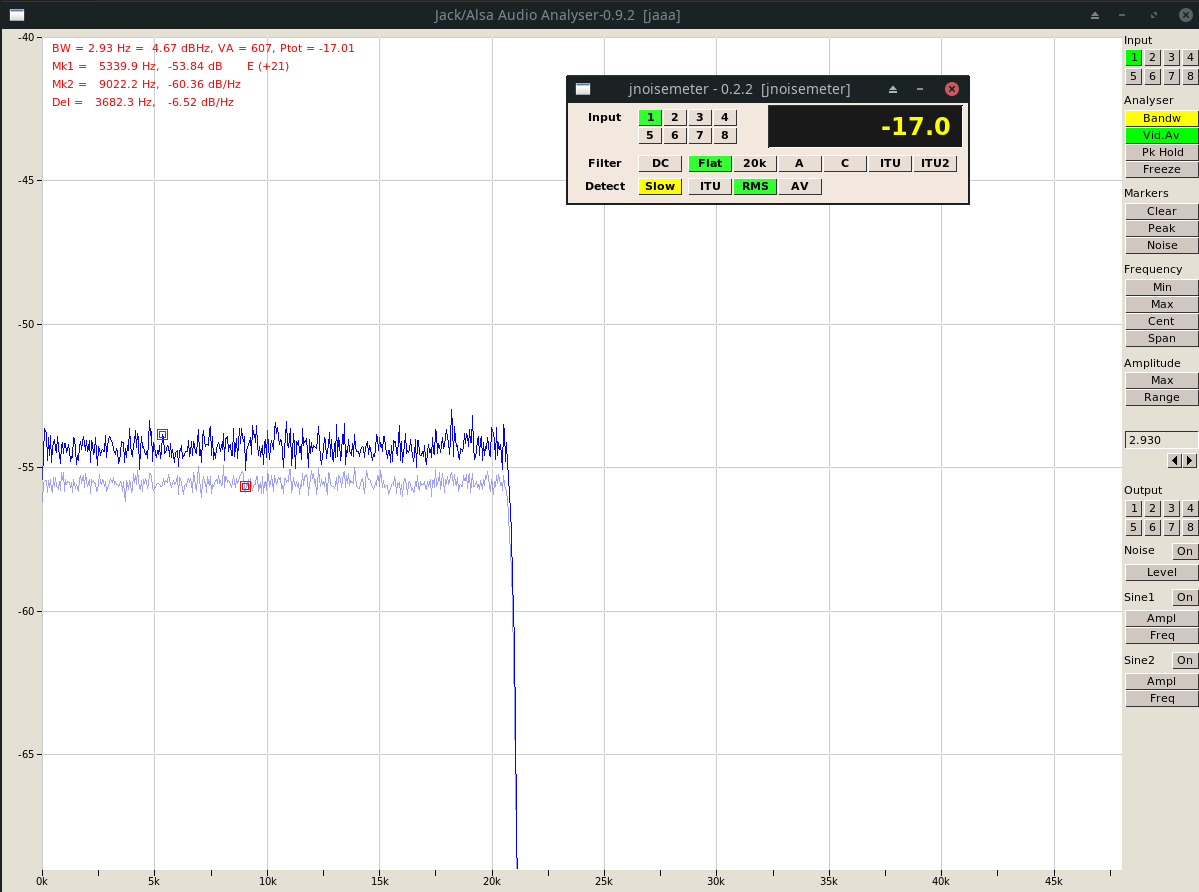The image size is (1199, 892).
Task: Turn Sine1 generator On
Action: [1184, 598]
